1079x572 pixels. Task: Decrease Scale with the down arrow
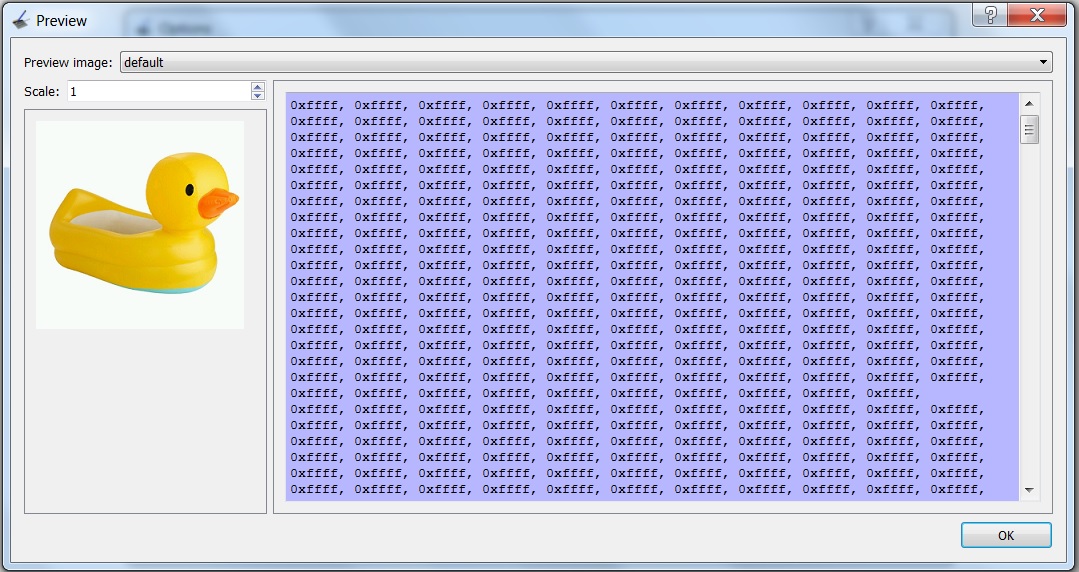258,96
